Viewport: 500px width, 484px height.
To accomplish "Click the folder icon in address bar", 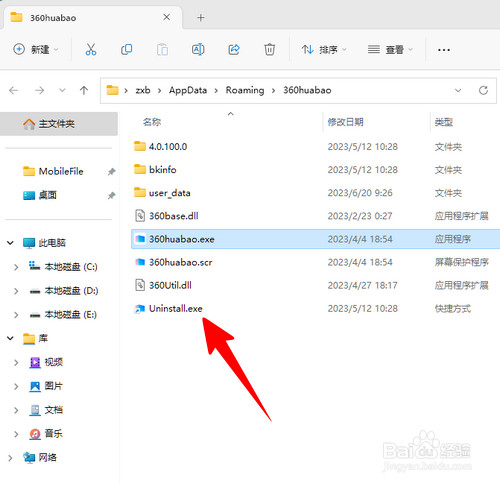I will click(112, 90).
